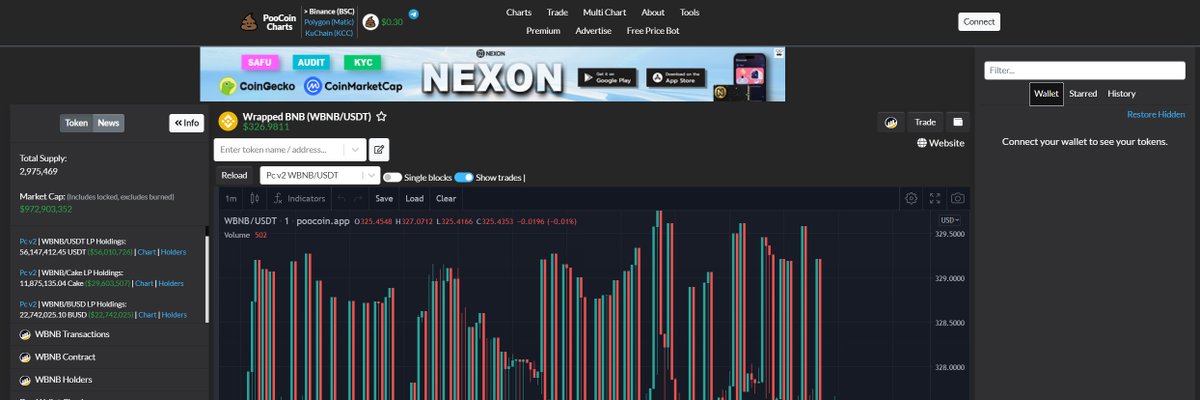Switch to the Polygon (Matic) network
Image resolution: width=1200 pixels, height=400 pixels.
pos(329,22)
